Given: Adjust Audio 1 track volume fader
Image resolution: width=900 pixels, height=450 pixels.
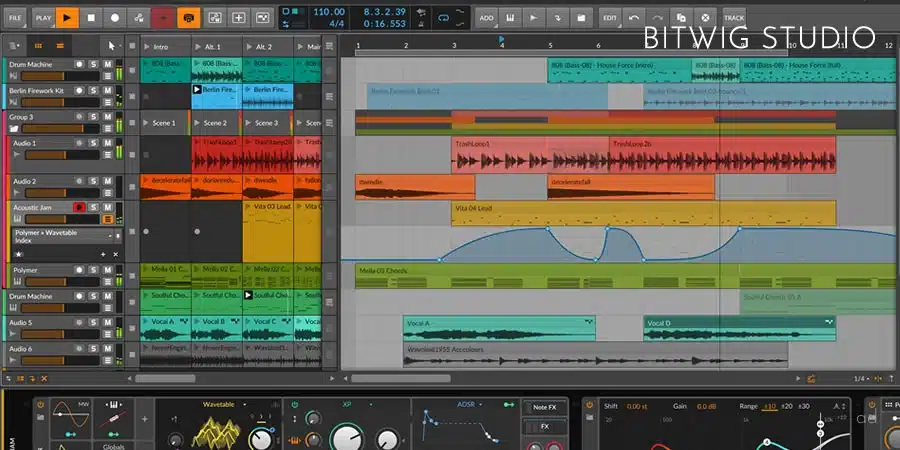Looking at the screenshot, I should pyautogui.click(x=62, y=155).
